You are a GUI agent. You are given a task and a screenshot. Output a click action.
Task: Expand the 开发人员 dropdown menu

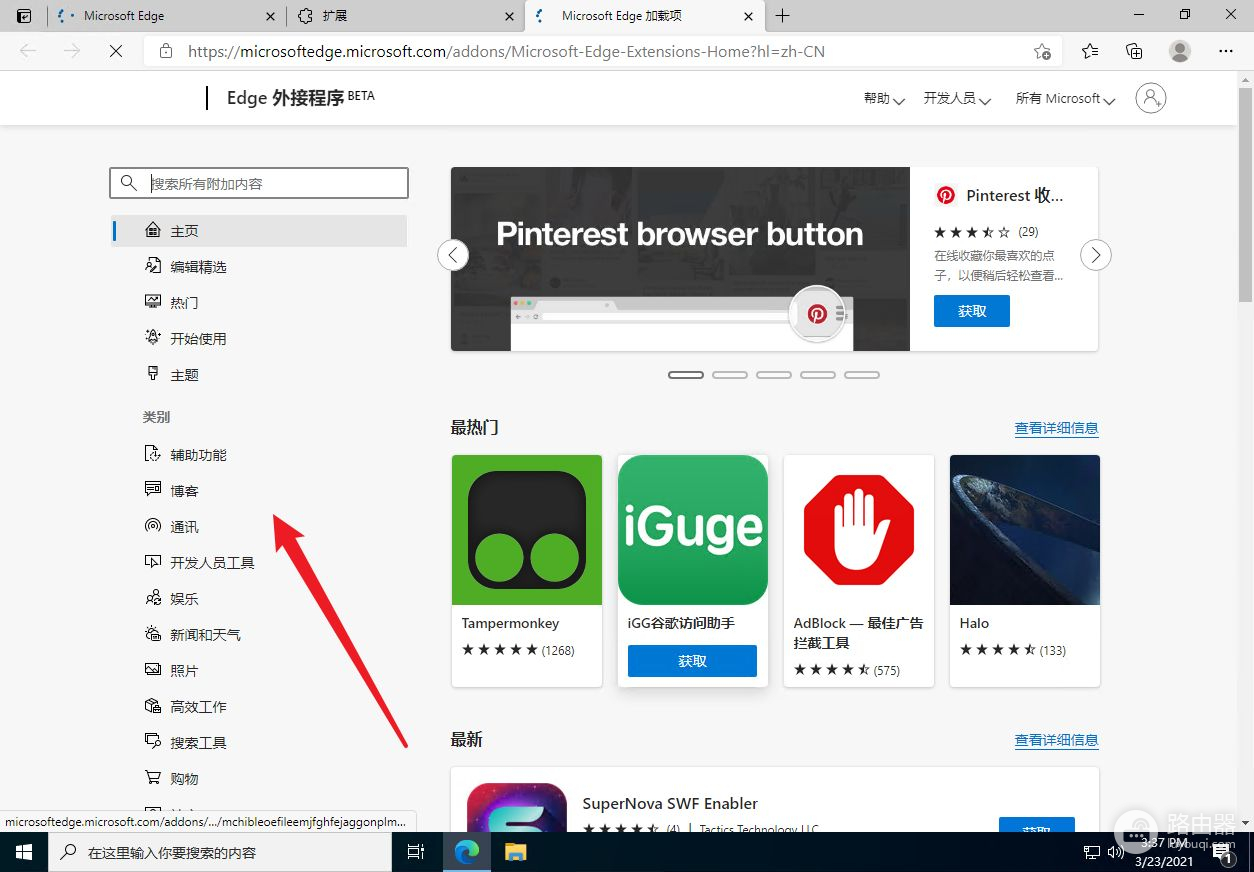956,98
